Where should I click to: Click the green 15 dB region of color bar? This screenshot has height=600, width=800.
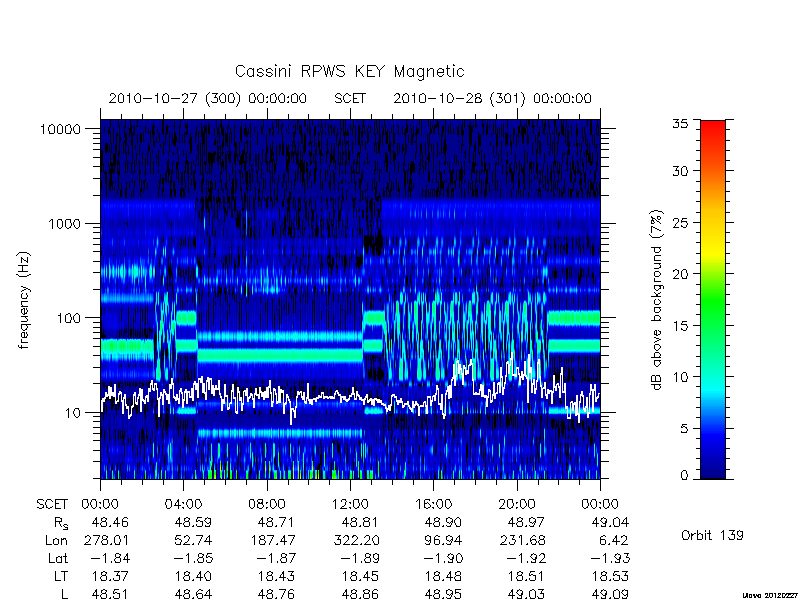tap(713, 325)
